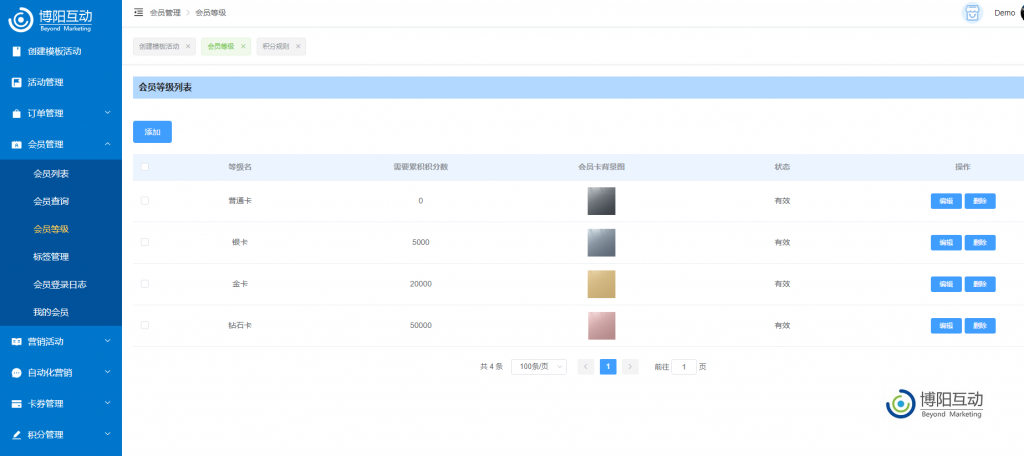Select the 金卡 row checkbox
Image resolution: width=1024 pixels, height=456 pixels.
tap(145, 284)
